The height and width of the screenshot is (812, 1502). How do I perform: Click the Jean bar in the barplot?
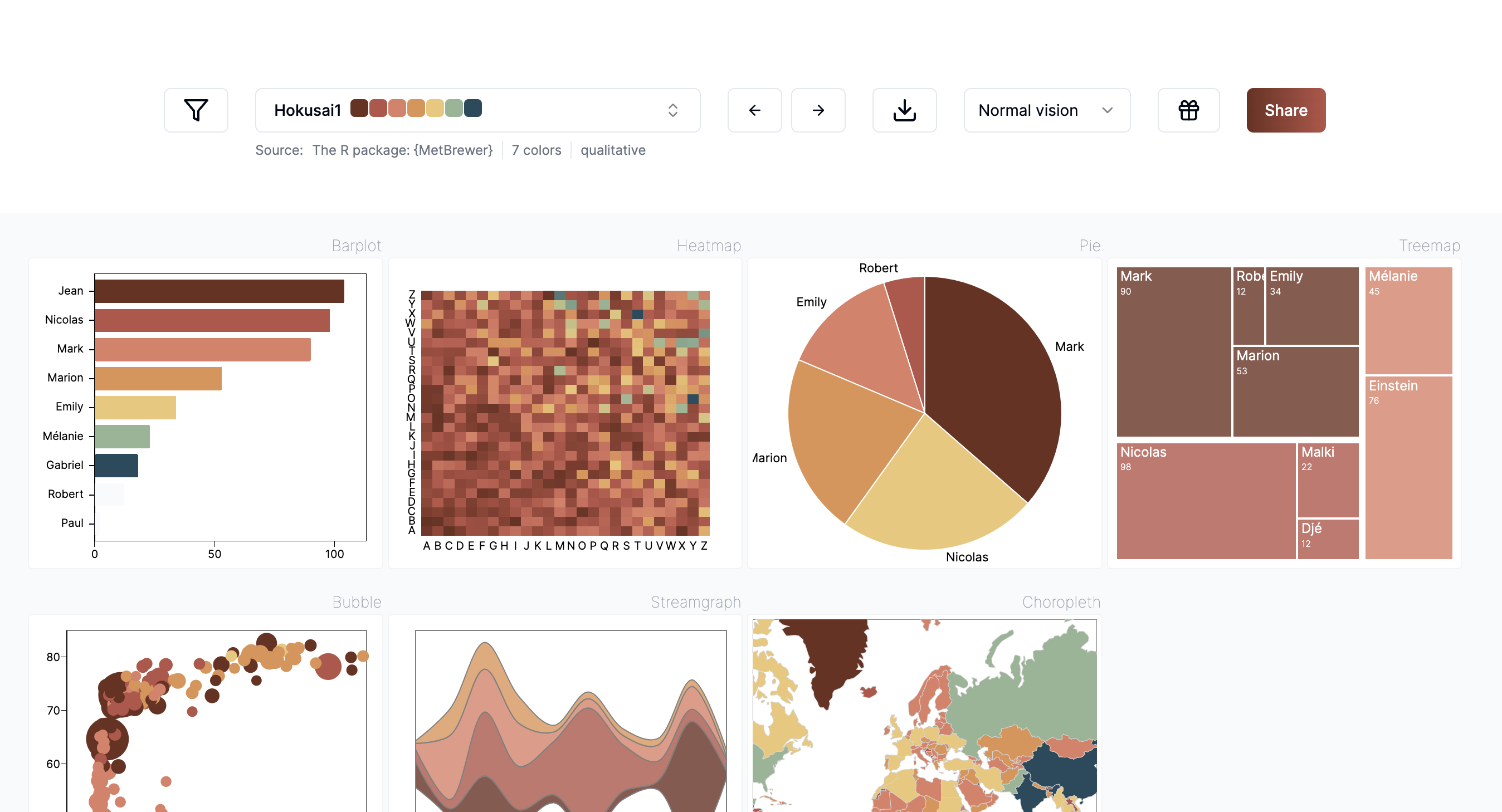220,291
